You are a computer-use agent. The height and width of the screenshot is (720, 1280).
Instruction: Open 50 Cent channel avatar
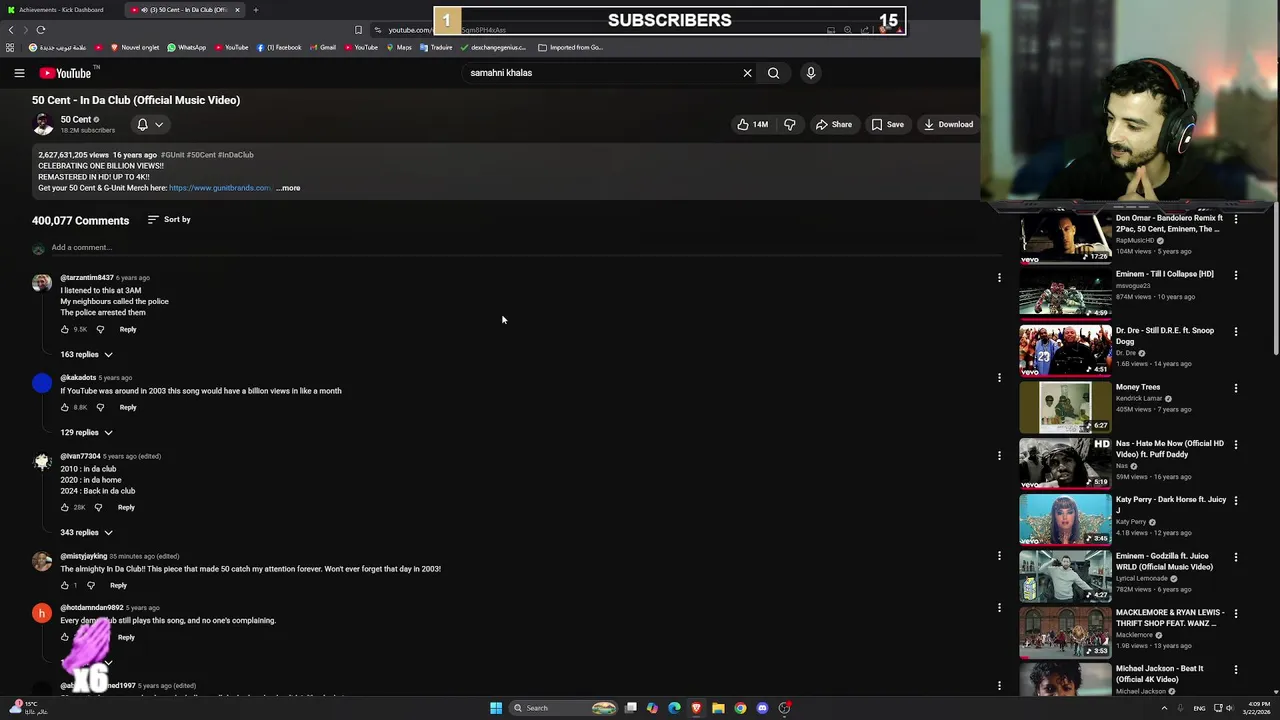pyautogui.click(x=43, y=124)
